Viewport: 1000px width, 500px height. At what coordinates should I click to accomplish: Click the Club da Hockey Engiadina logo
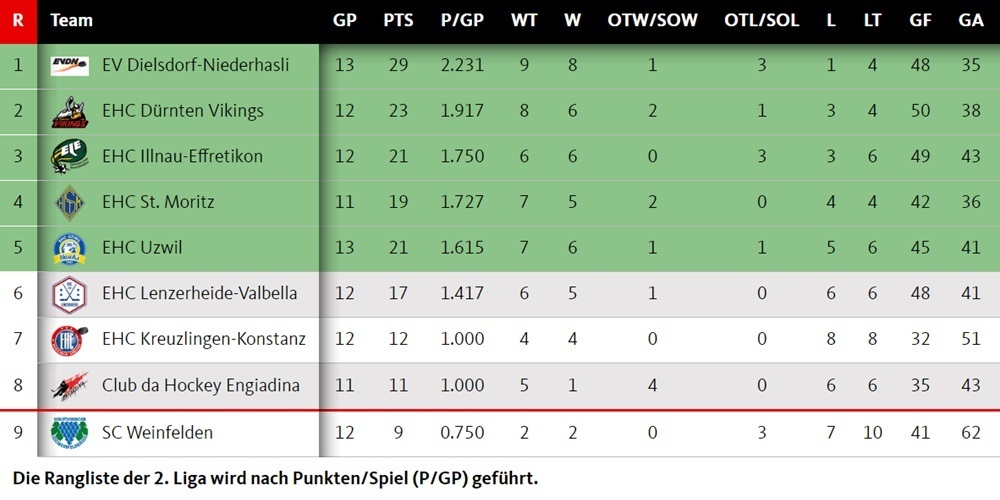click(x=70, y=385)
